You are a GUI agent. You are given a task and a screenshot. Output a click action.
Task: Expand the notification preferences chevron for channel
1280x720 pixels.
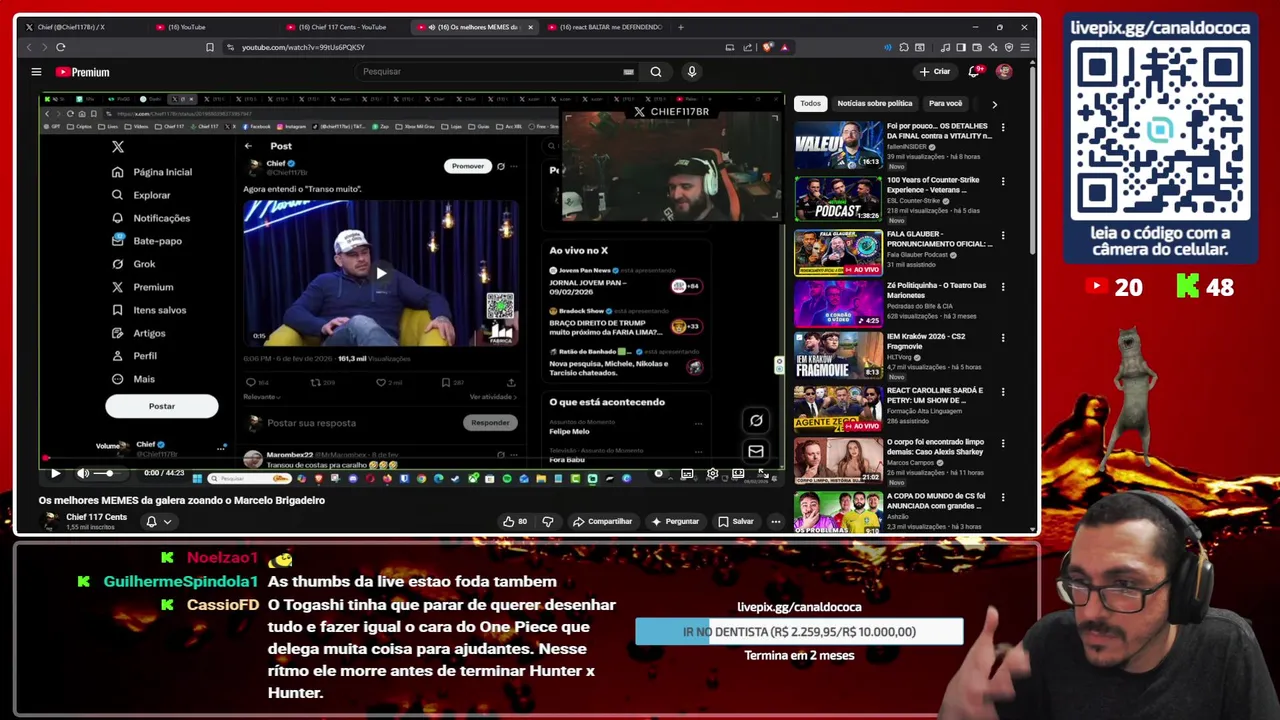[x=167, y=521]
